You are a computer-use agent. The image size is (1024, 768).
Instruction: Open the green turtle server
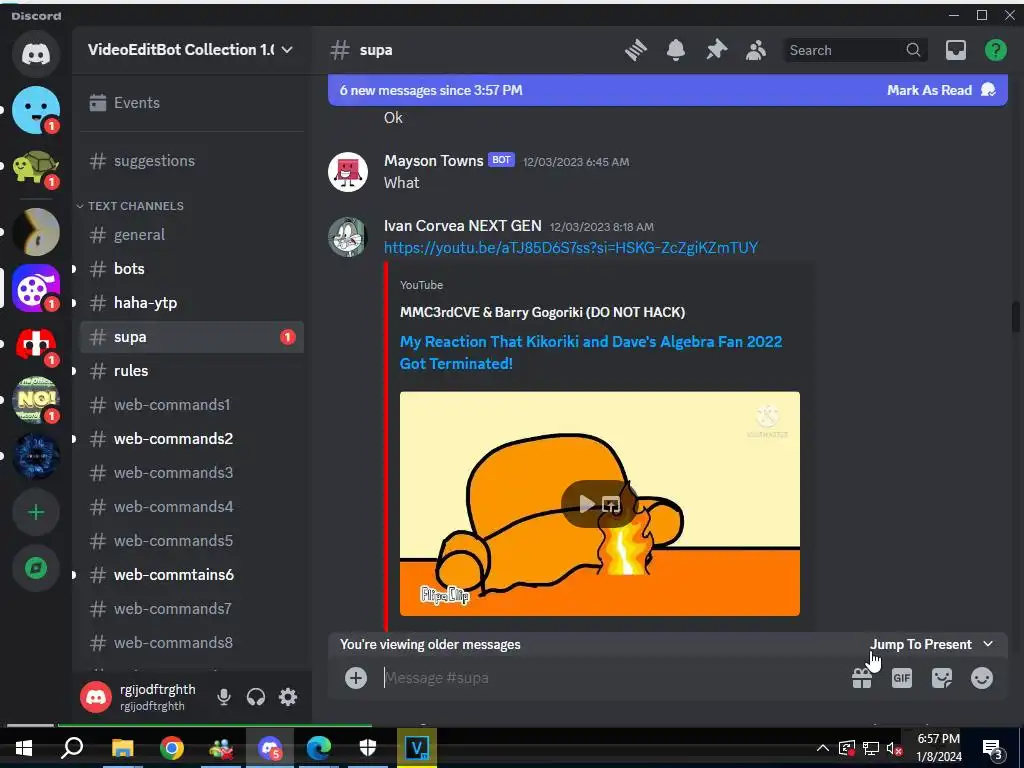pyautogui.click(x=36, y=167)
